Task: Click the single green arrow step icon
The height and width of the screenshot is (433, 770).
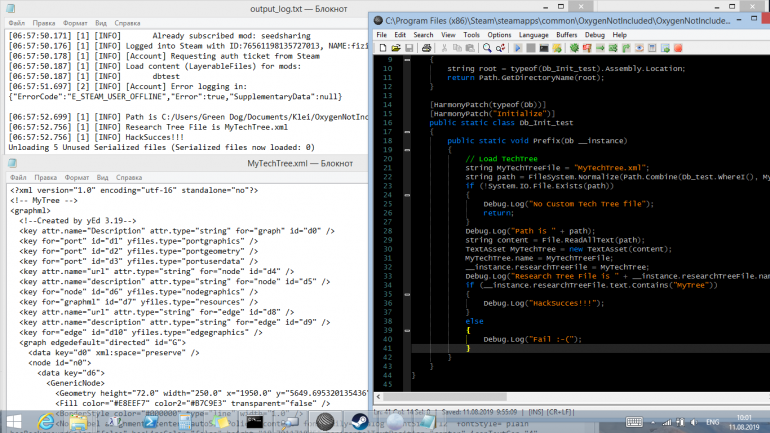Action: (600, 48)
